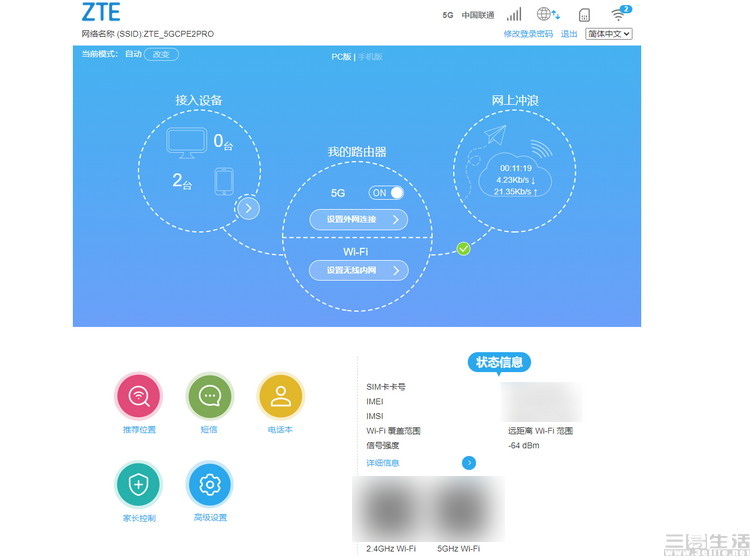Click the 4.23Kb/s download speed
Screen dimensions: 750x557
point(516,180)
